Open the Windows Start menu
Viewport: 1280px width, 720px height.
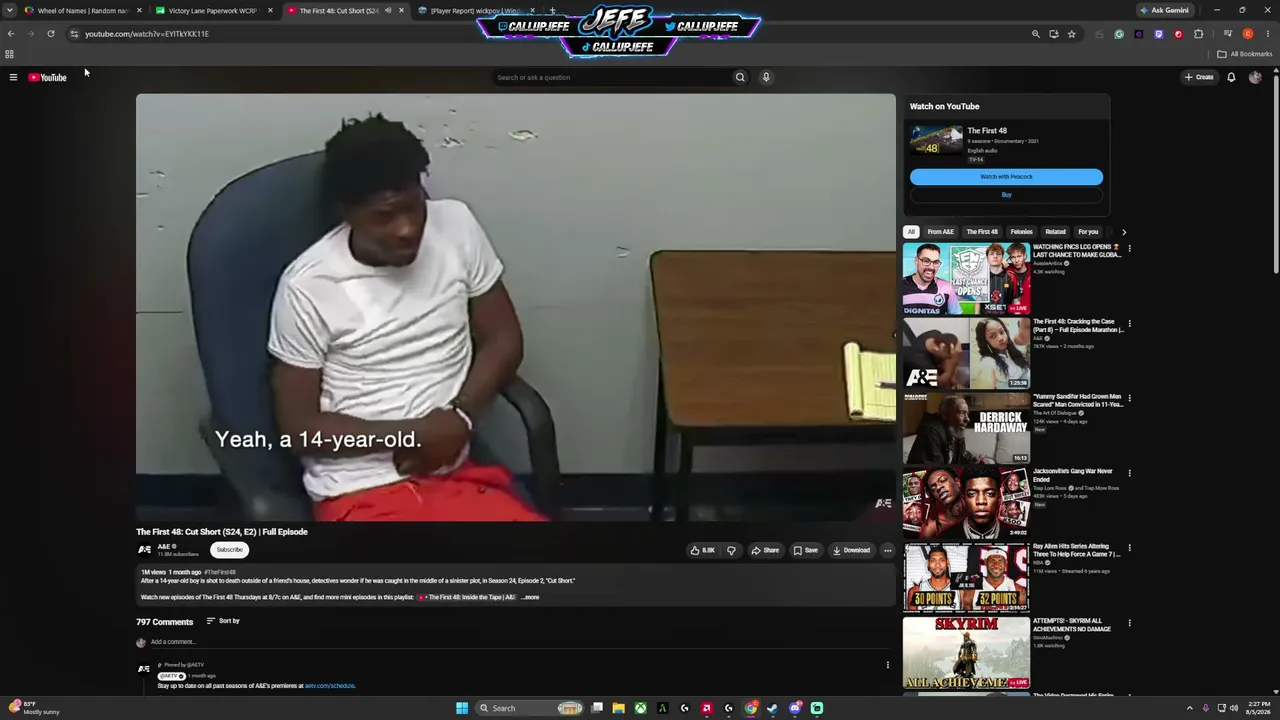pyautogui.click(x=462, y=708)
